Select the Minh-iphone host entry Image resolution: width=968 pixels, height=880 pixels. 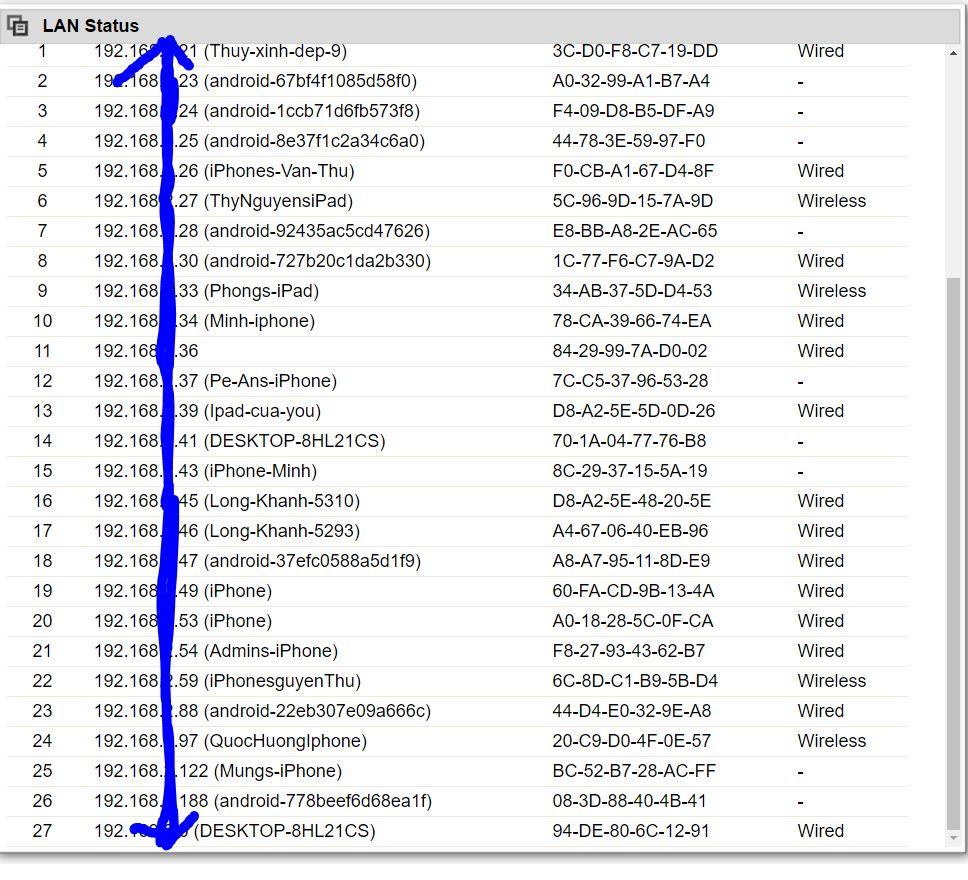(259, 321)
